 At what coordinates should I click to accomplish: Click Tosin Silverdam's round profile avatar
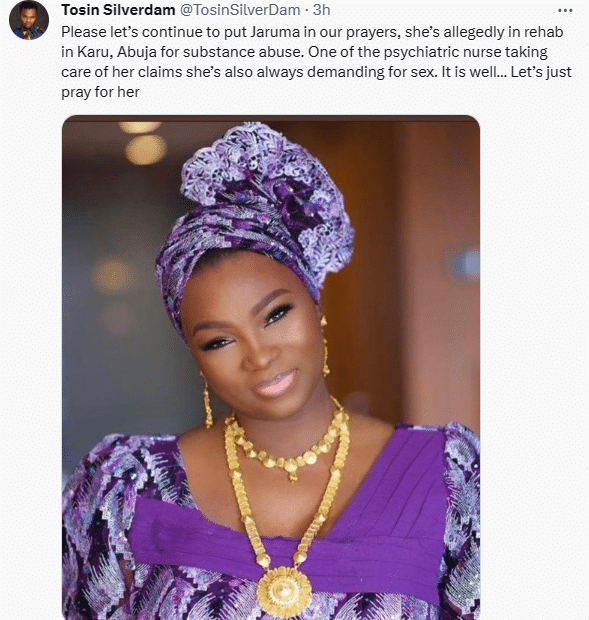pos(29,20)
